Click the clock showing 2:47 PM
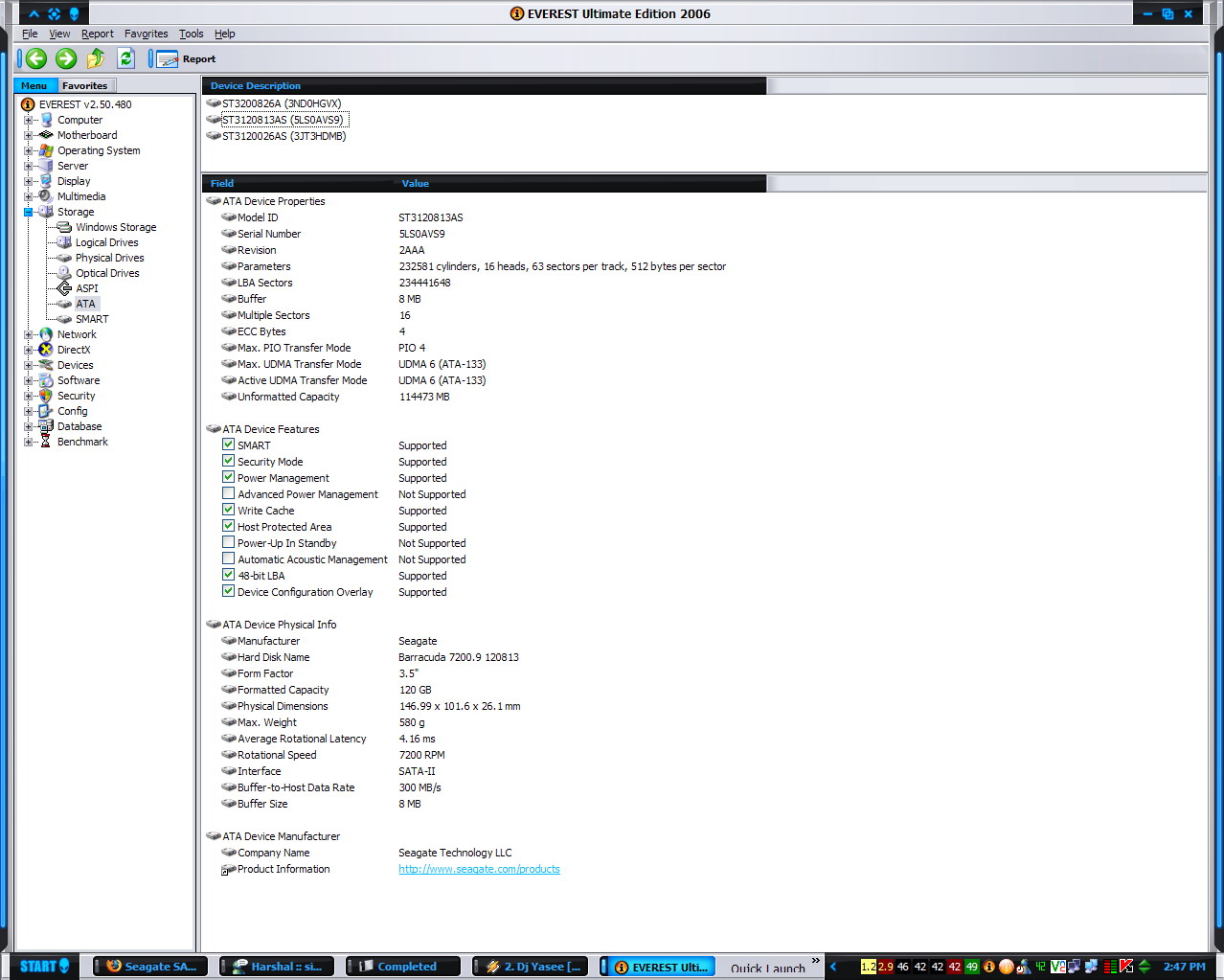Image resolution: width=1224 pixels, height=980 pixels. (1185, 967)
